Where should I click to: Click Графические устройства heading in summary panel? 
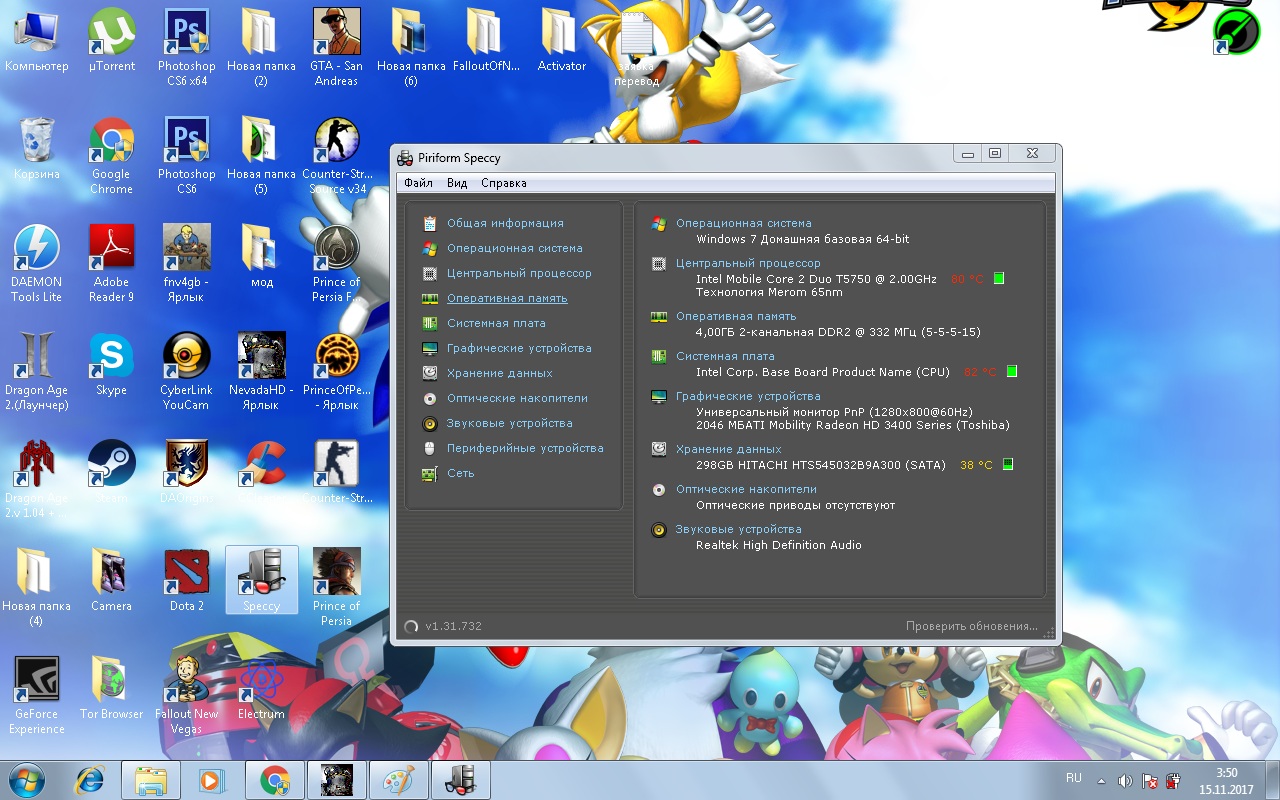tap(748, 396)
